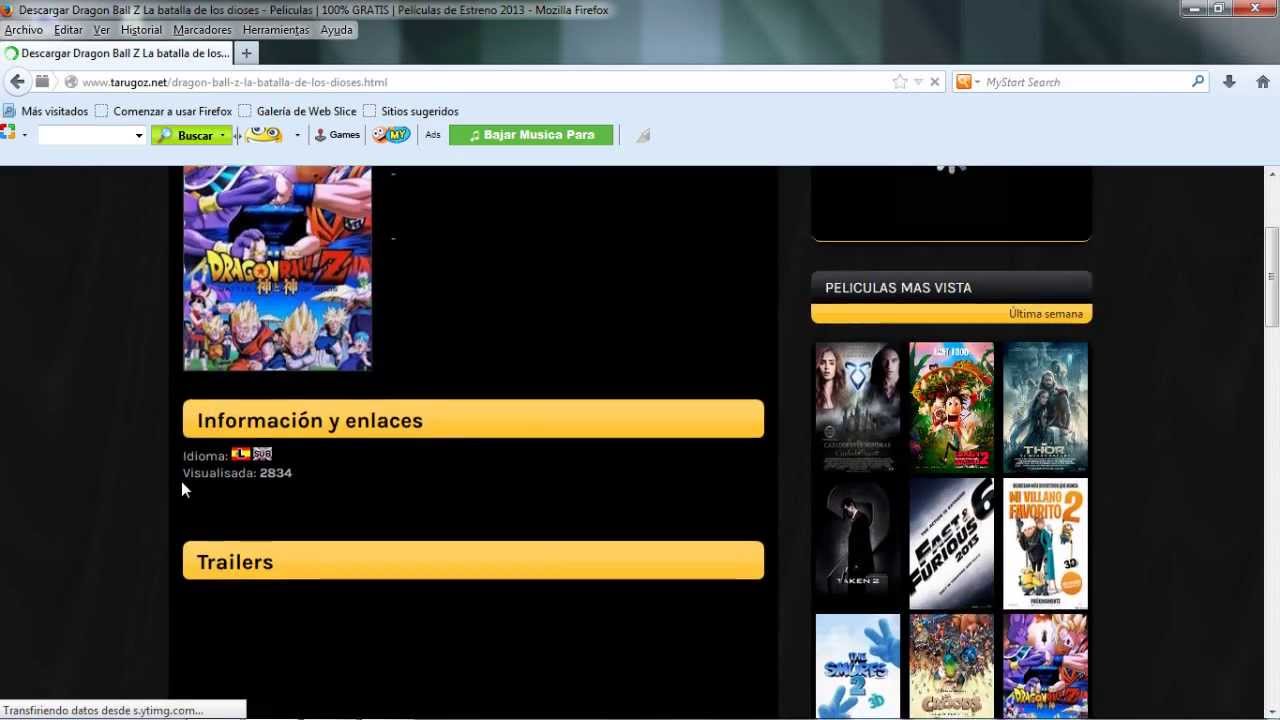Expand the Buscar button dropdown arrow
The height and width of the screenshot is (720, 1280).
point(223,135)
